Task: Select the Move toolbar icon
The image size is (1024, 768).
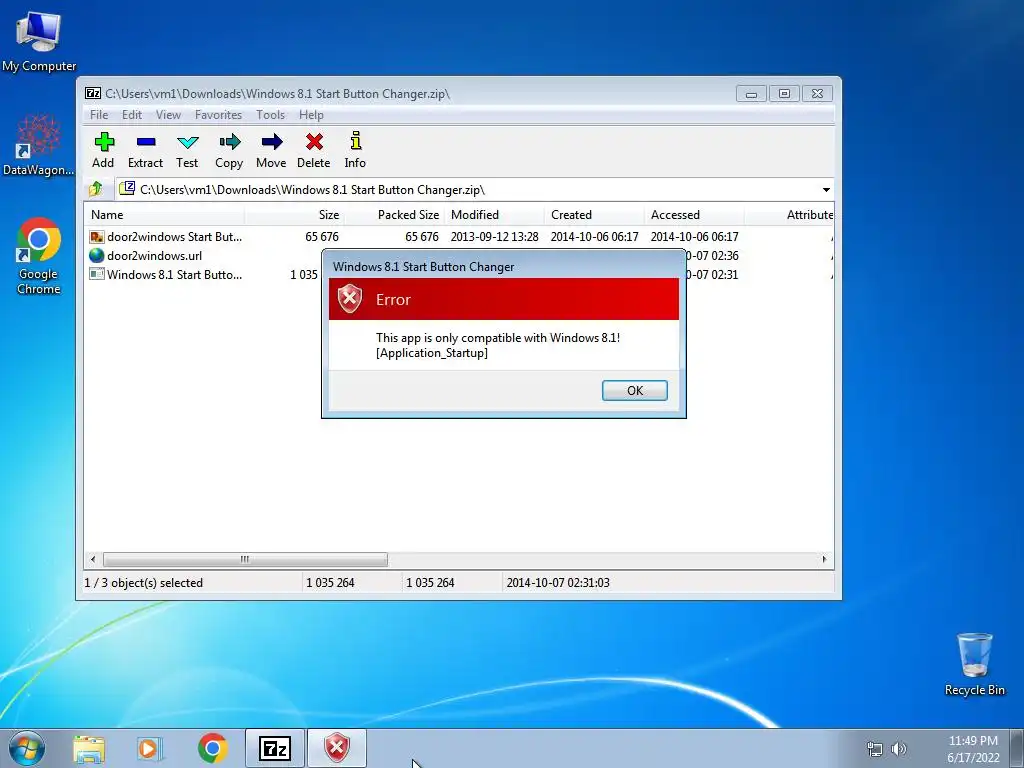Action: 271,150
